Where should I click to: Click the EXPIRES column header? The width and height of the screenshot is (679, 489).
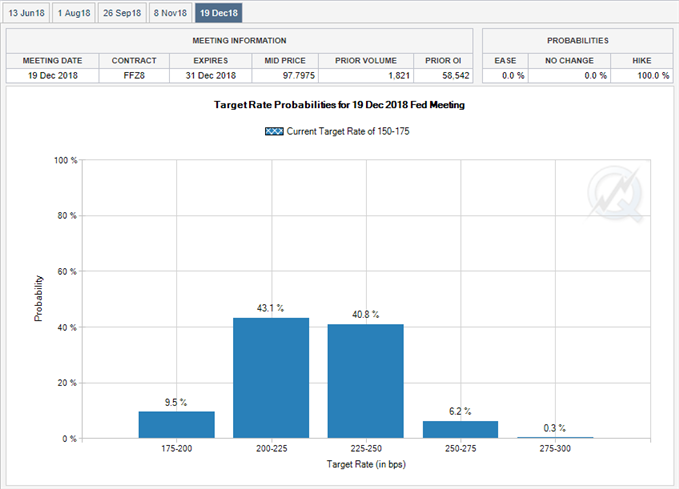tap(210, 61)
